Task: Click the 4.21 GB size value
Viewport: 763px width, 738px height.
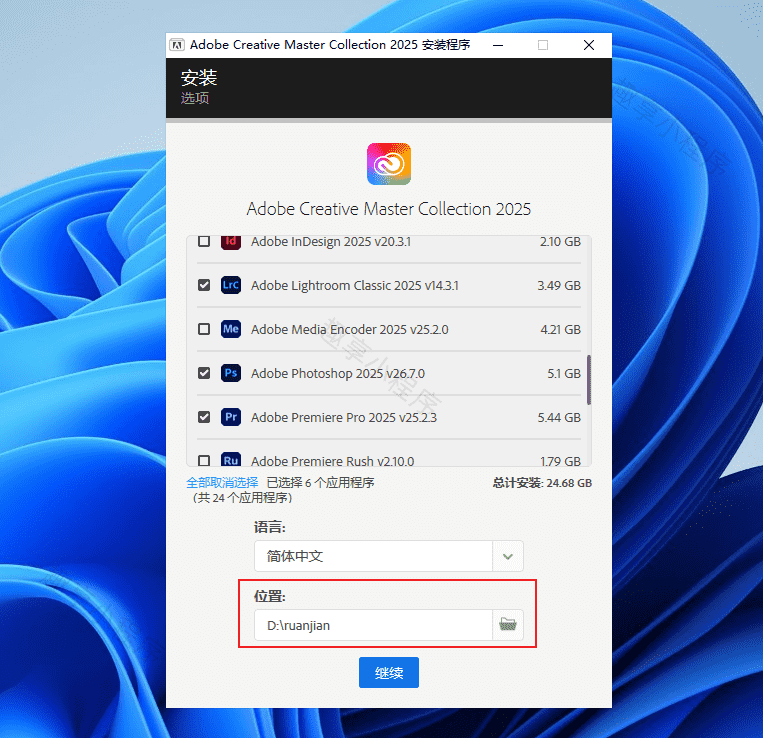Action: (560, 329)
